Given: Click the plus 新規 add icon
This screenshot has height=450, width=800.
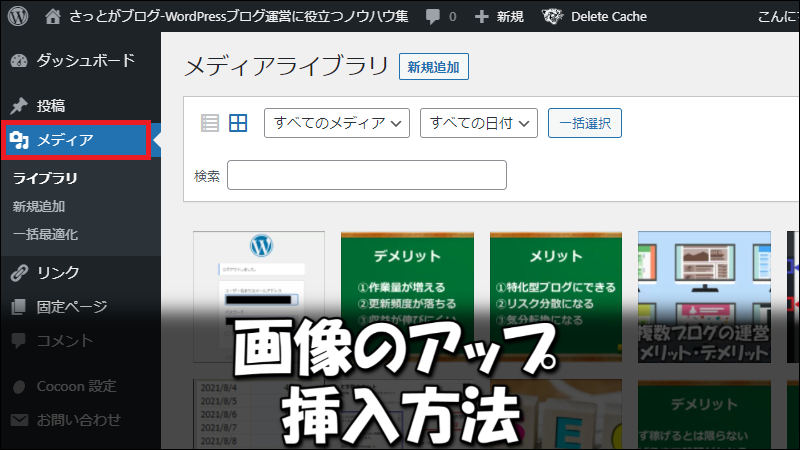Looking at the screenshot, I should 481,16.
